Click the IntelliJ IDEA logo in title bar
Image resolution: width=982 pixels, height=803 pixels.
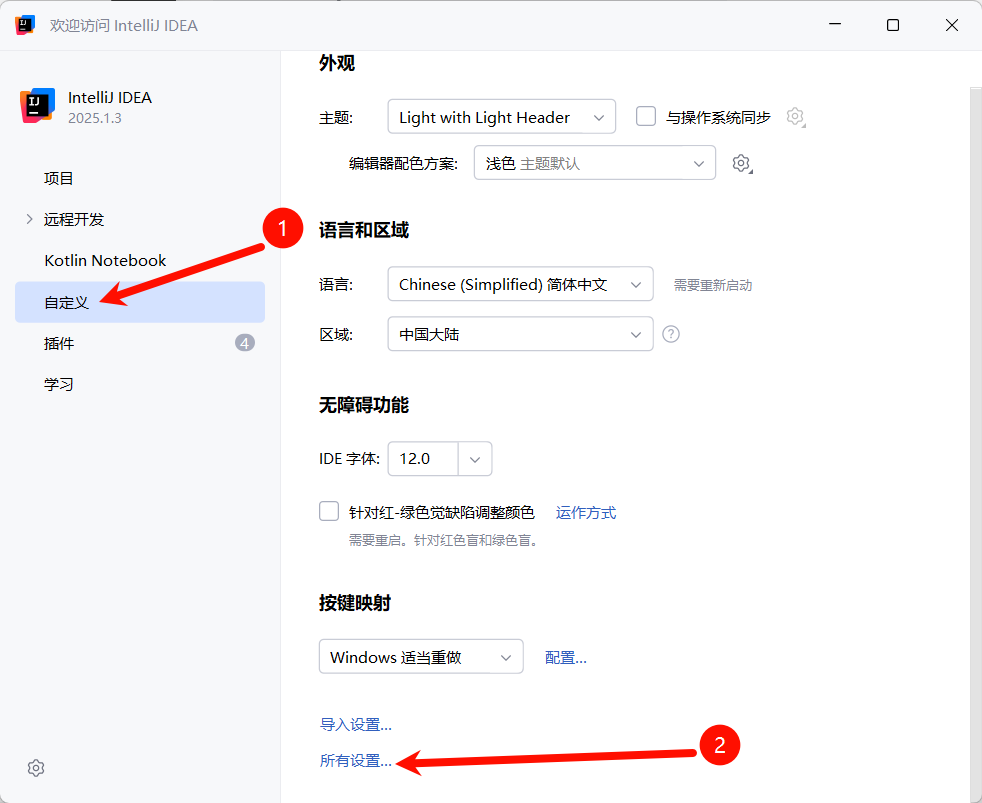pos(25,25)
